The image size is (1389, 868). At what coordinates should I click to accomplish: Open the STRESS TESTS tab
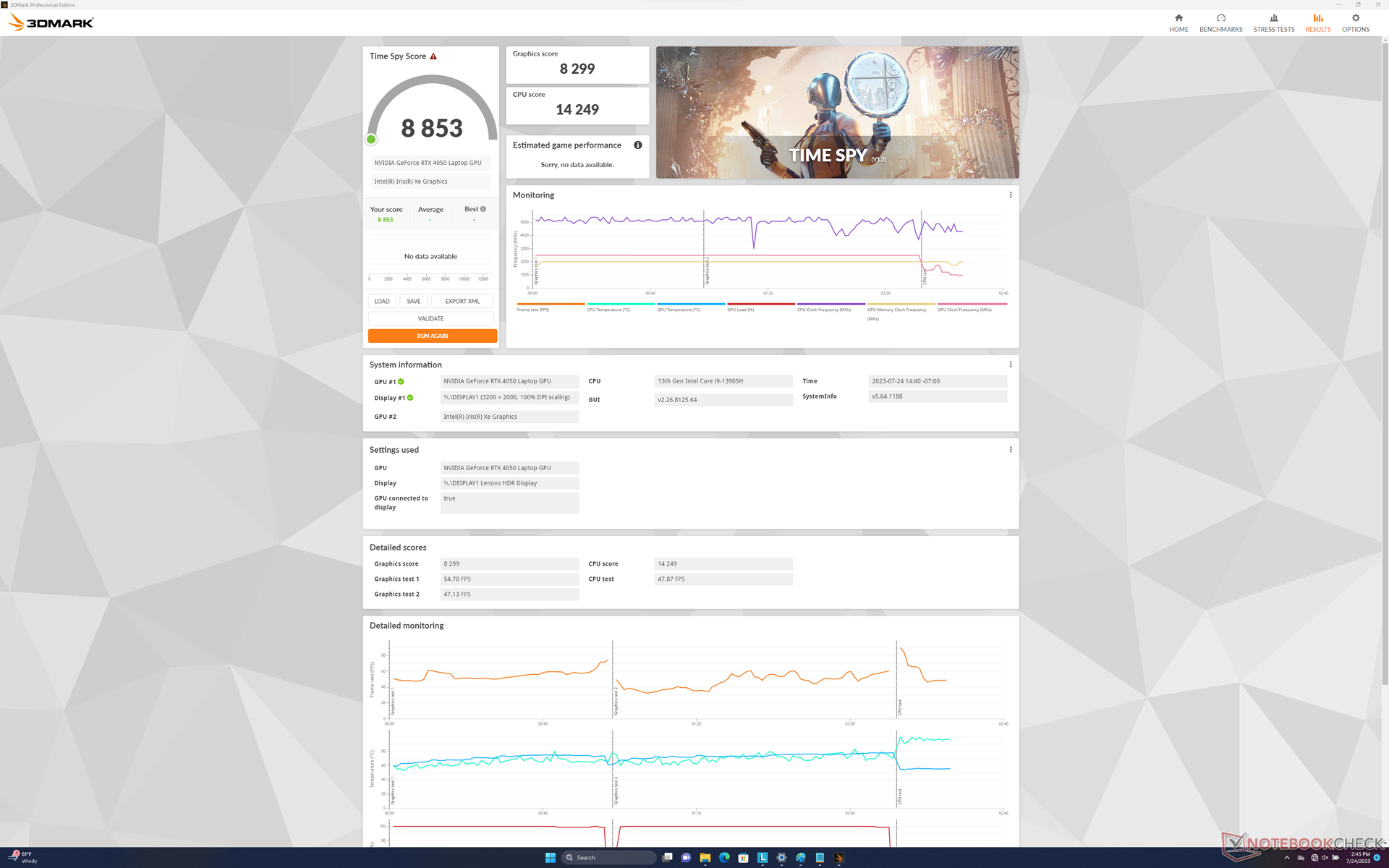point(1273,22)
